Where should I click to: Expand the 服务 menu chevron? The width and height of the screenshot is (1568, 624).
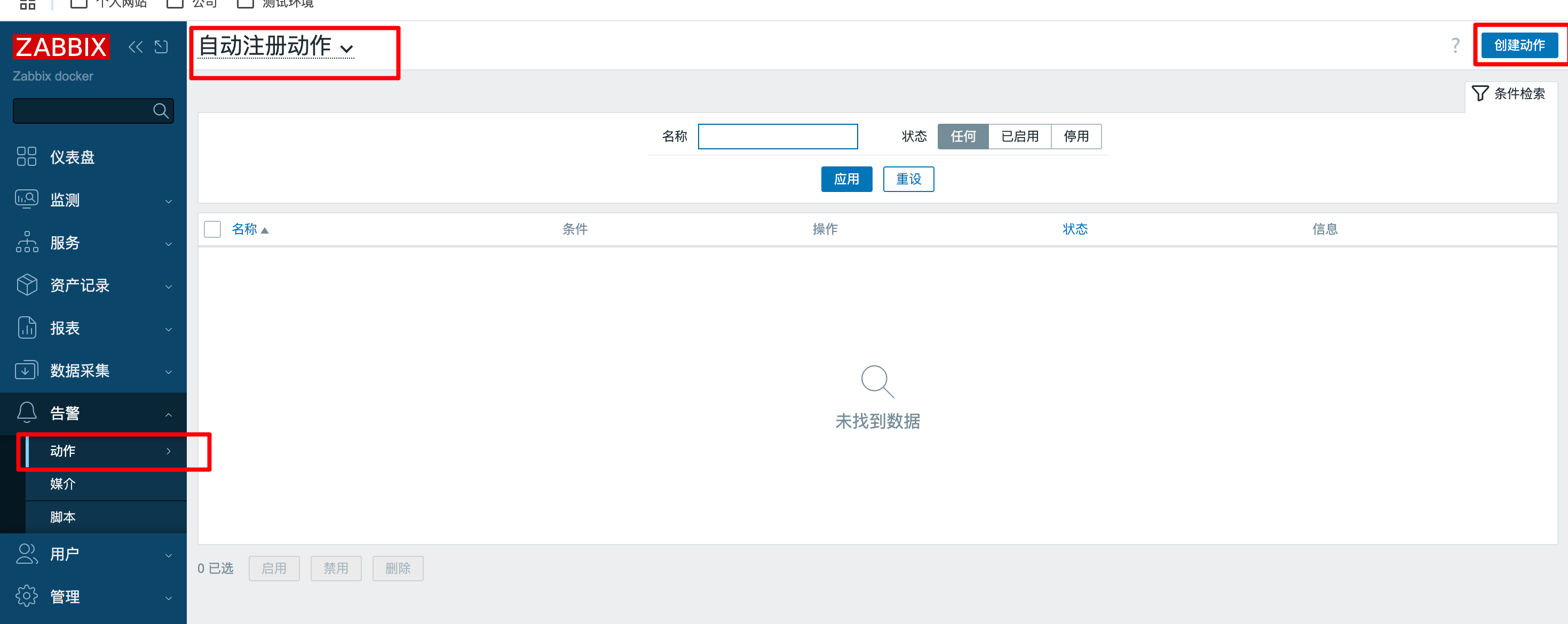pyautogui.click(x=169, y=243)
